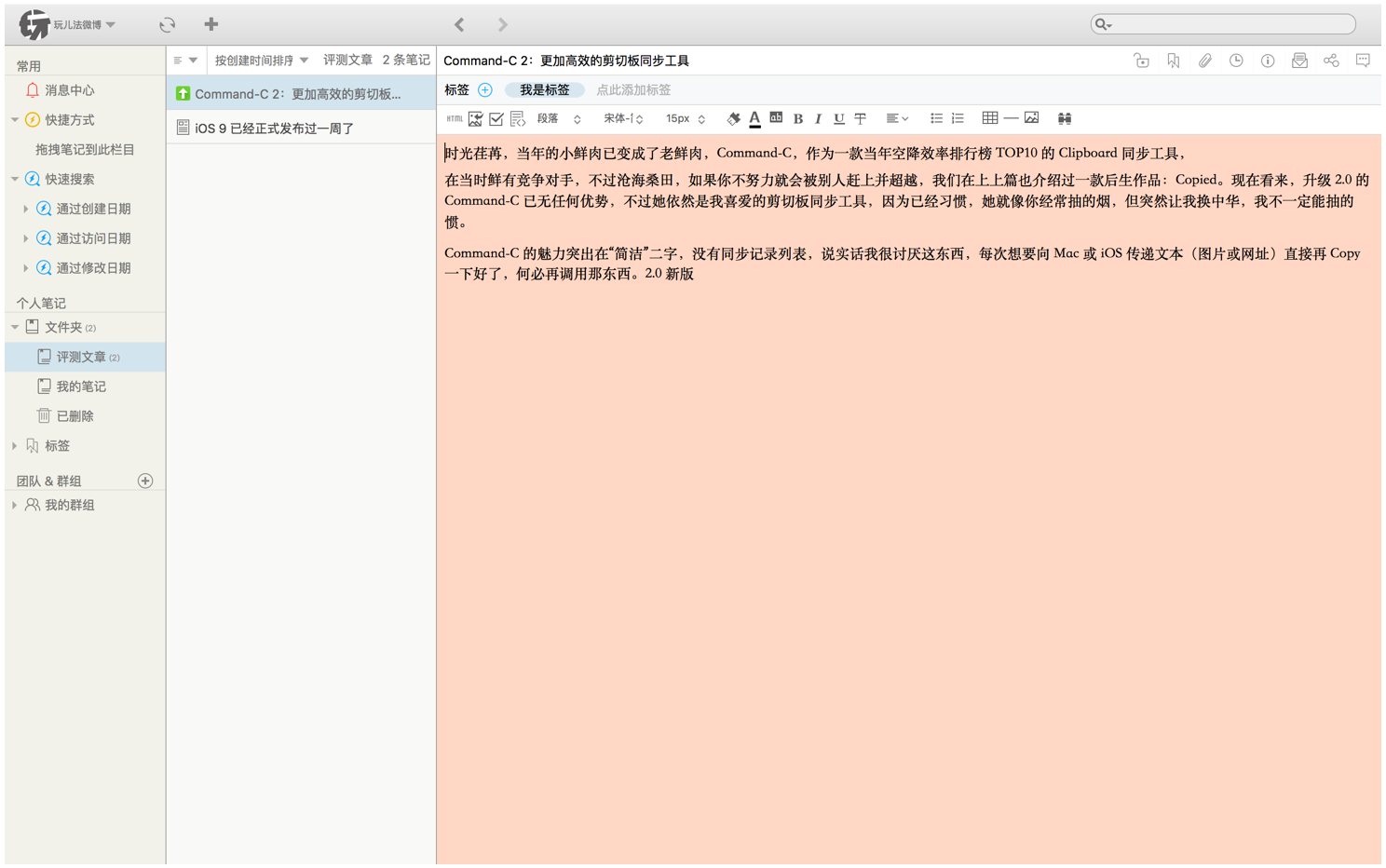Click the sync refresh icon
This screenshot has width=1386, height=868.
pyautogui.click(x=168, y=25)
